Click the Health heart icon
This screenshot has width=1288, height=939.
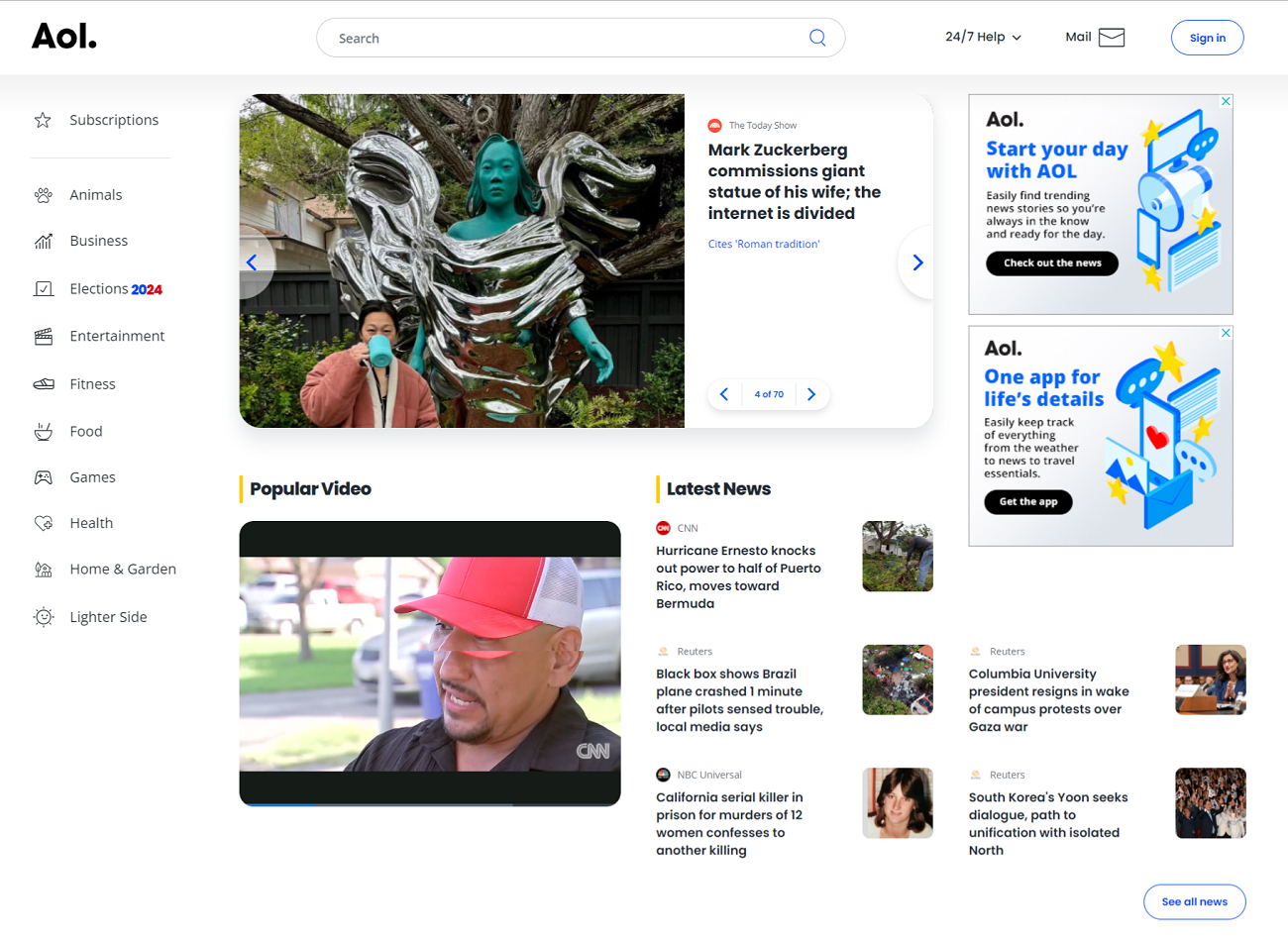pyautogui.click(x=43, y=523)
